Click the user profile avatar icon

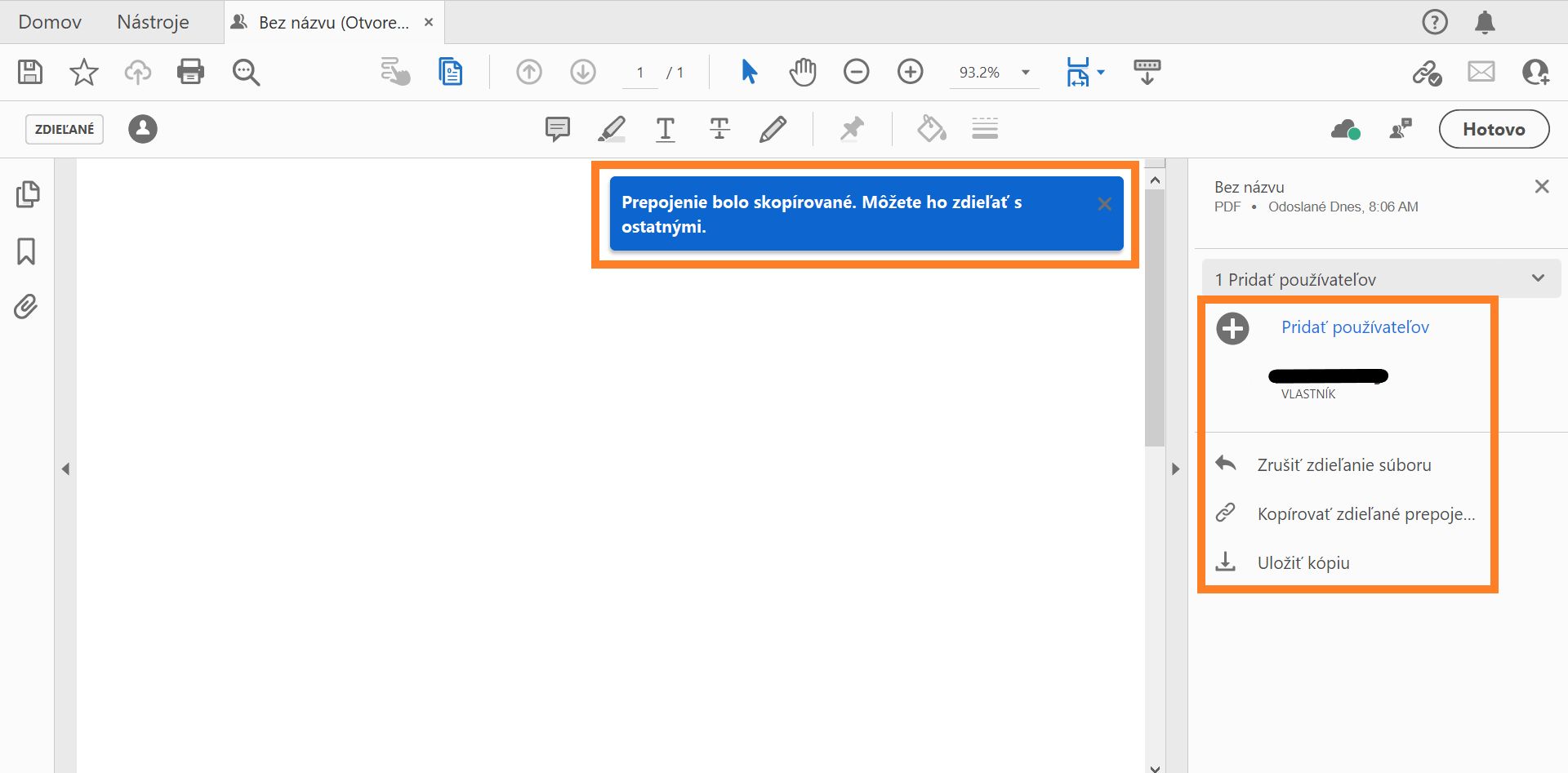[x=143, y=129]
